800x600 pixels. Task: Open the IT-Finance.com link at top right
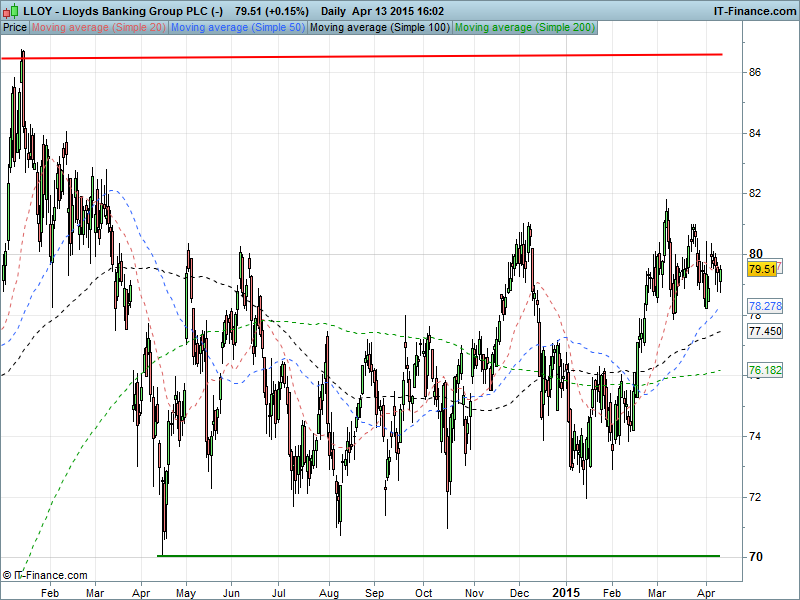coord(753,10)
